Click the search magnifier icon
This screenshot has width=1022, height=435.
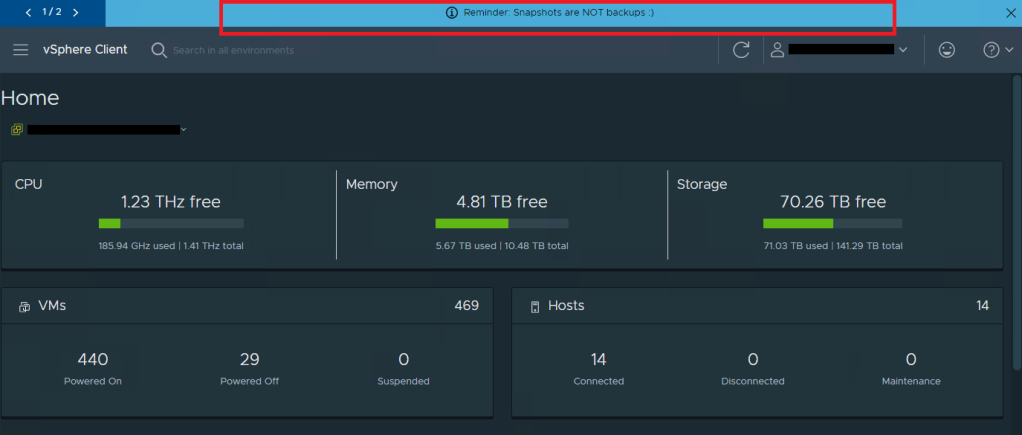tap(159, 50)
